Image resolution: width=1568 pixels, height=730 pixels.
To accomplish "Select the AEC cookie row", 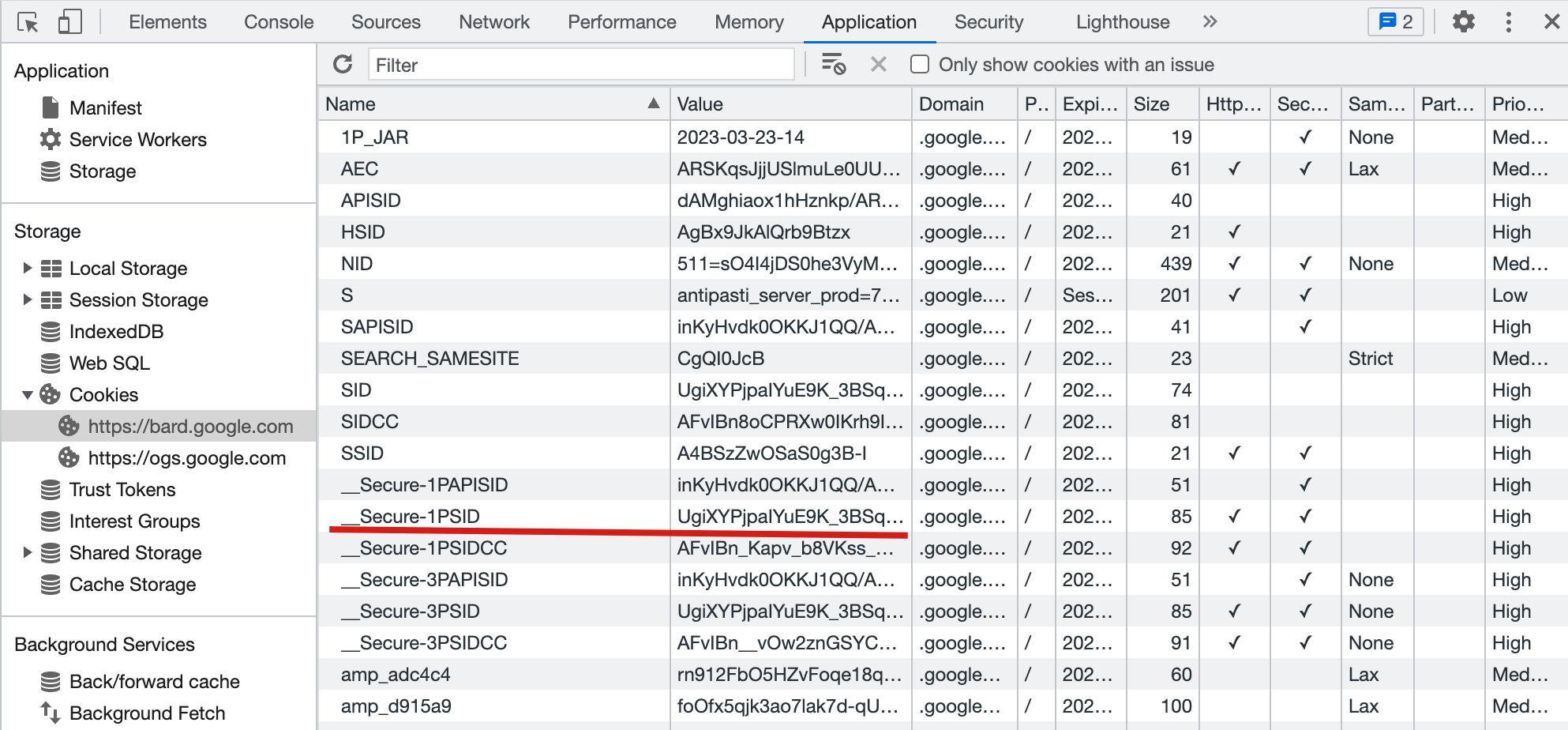I will (x=943, y=168).
